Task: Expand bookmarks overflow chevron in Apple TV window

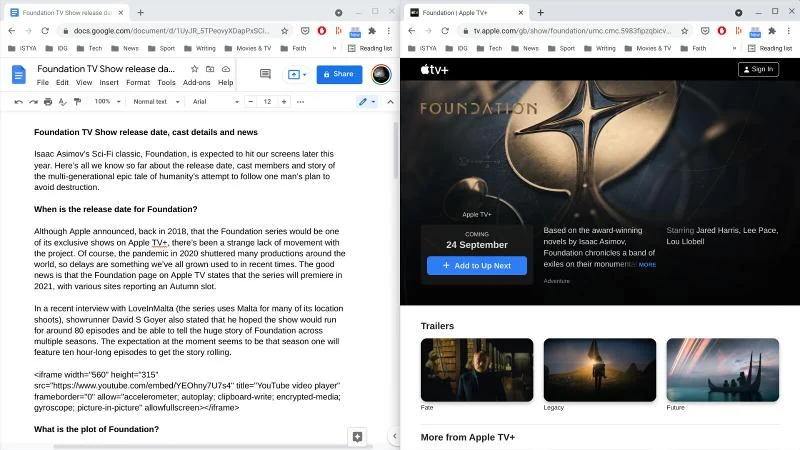Action: point(734,48)
